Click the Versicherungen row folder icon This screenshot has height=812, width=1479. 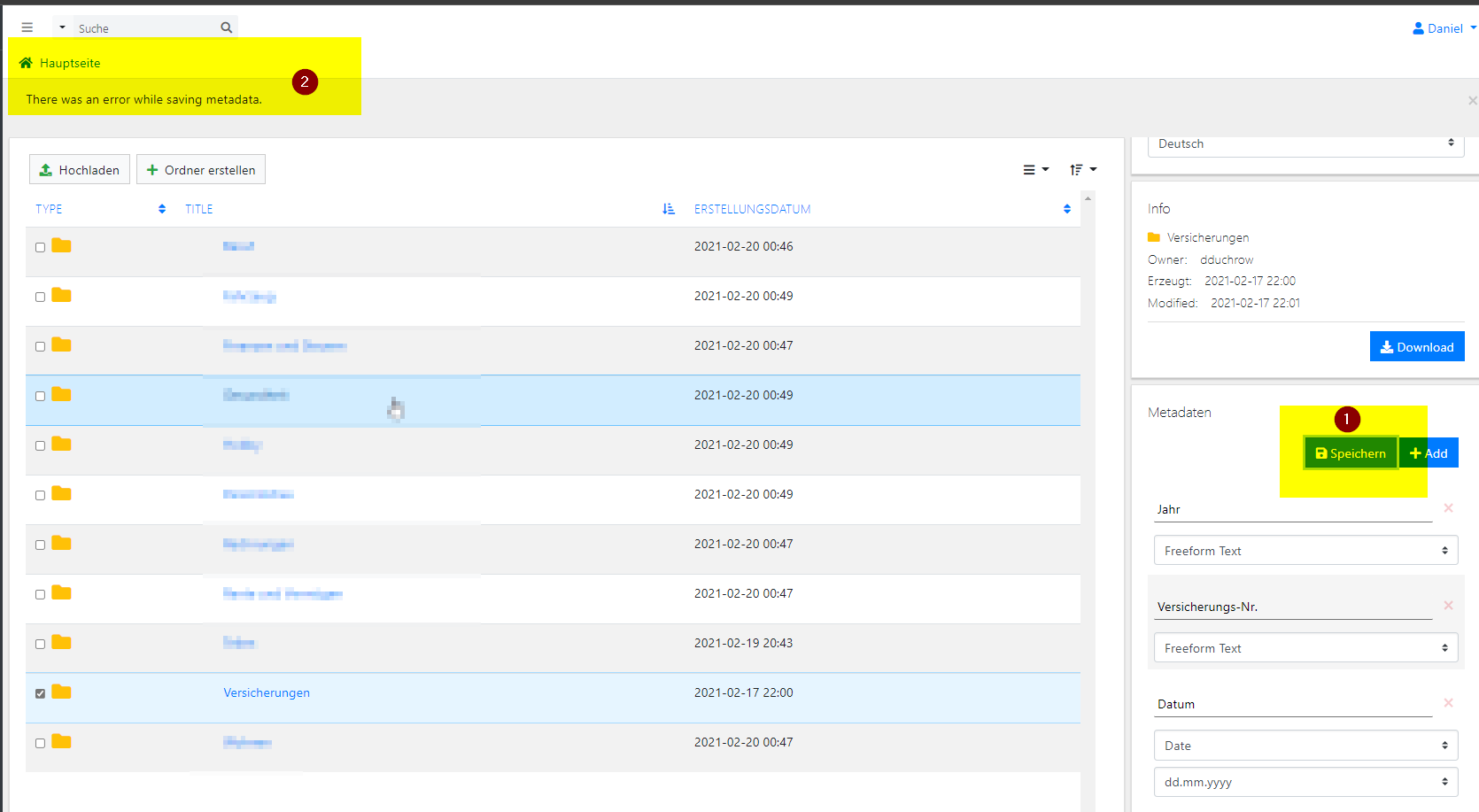(x=61, y=692)
